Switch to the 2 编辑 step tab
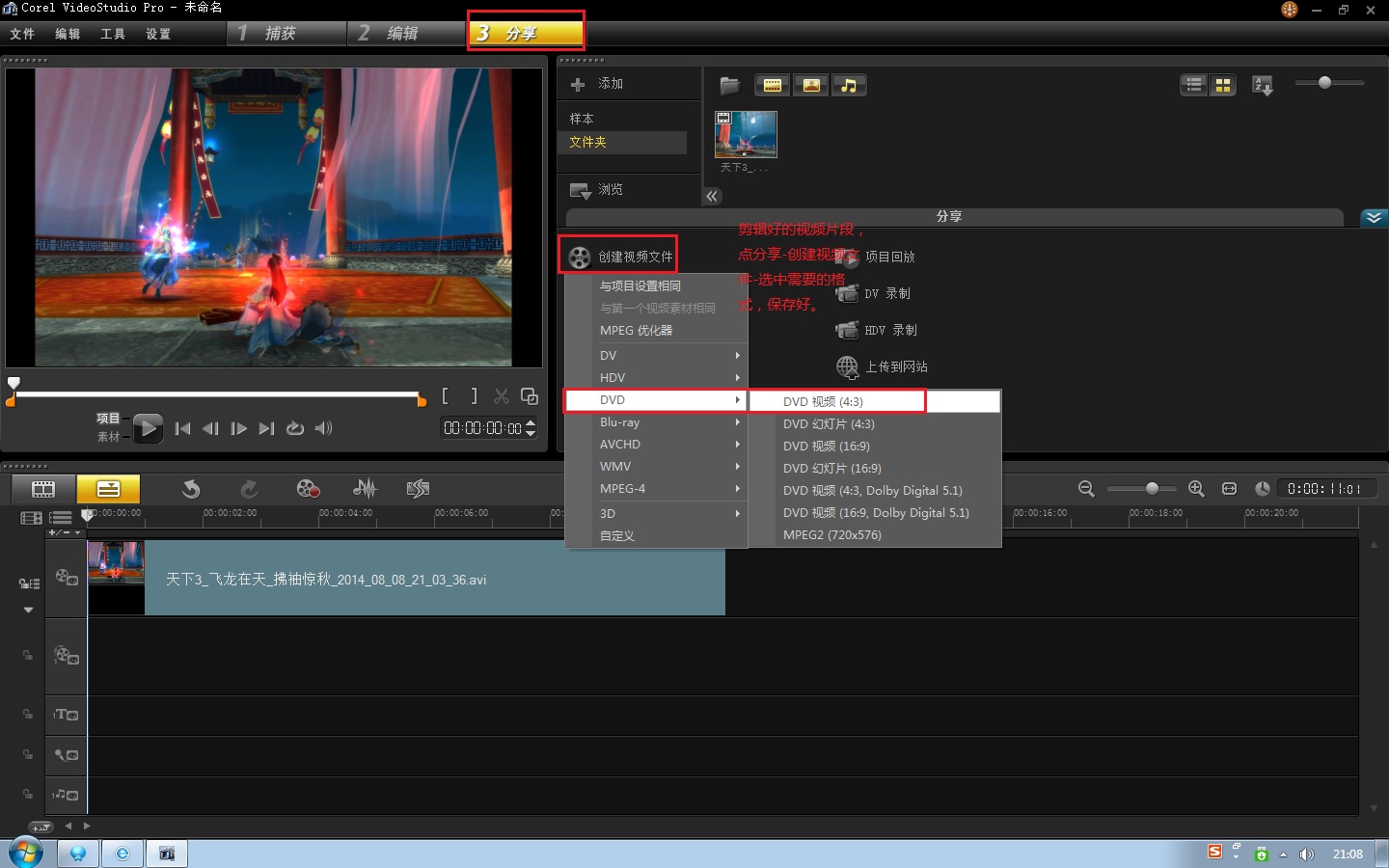Image resolution: width=1389 pixels, height=868 pixels. tap(407, 34)
